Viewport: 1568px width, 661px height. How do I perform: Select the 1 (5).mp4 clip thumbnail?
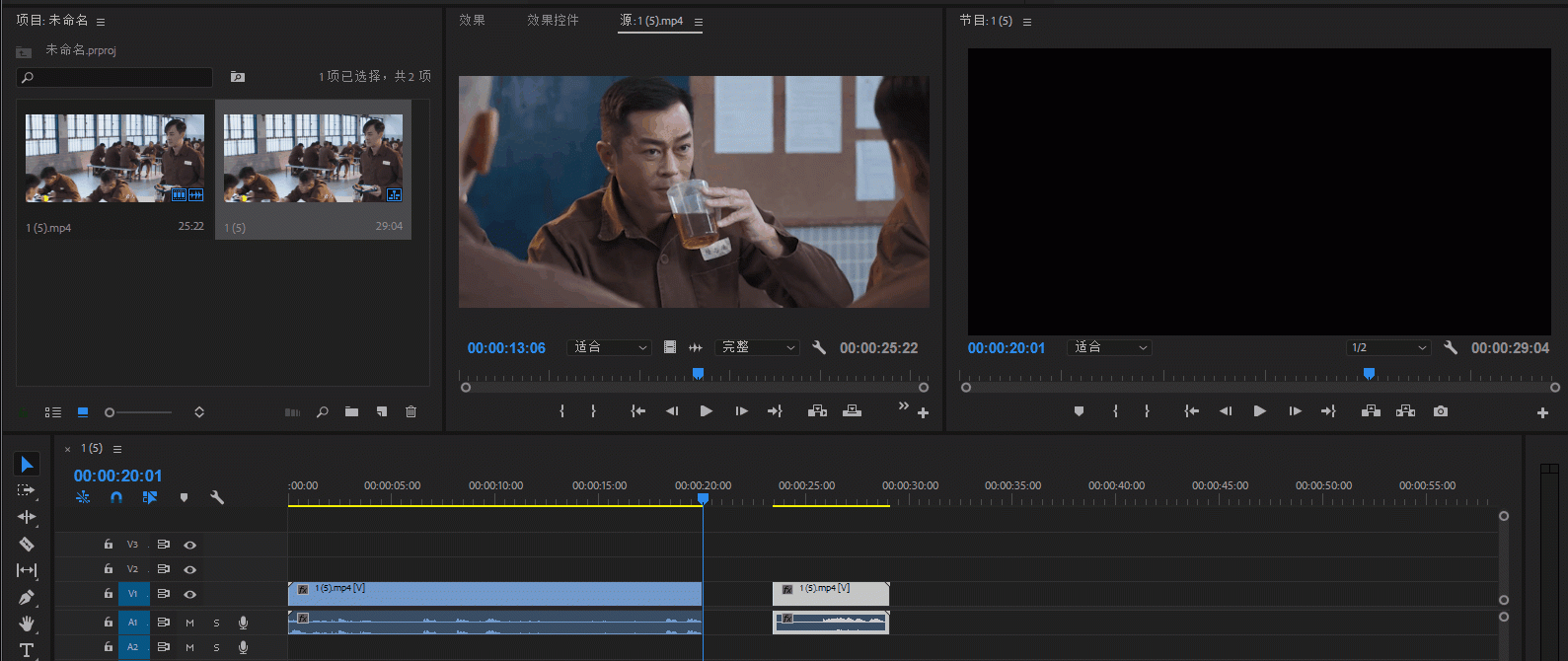(x=115, y=158)
